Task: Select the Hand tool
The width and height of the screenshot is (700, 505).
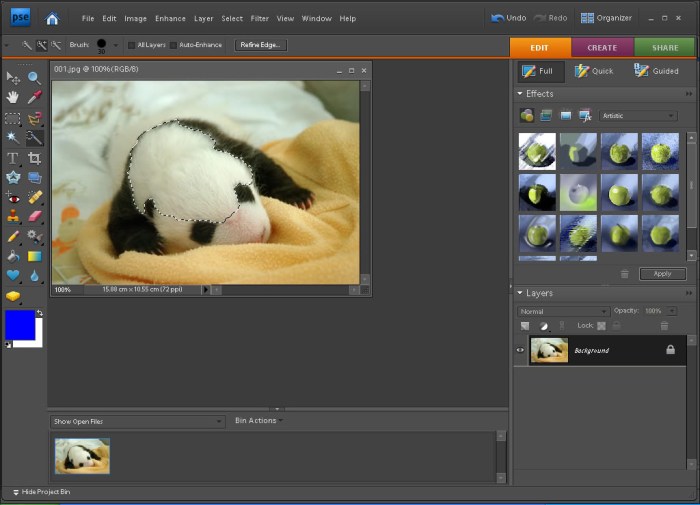Action: (x=13, y=97)
